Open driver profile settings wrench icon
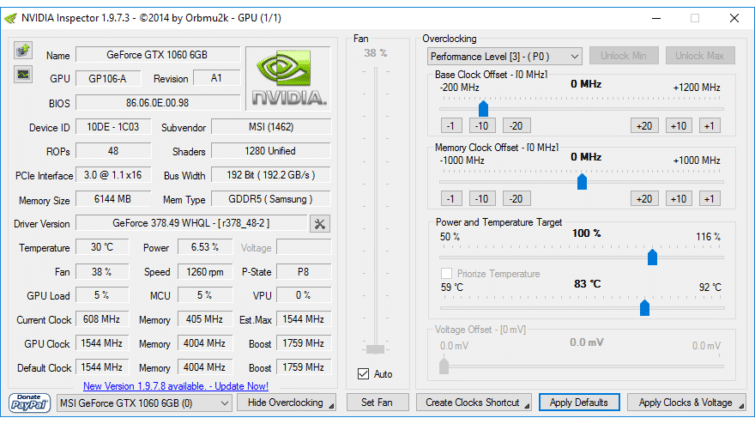The width and height of the screenshot is (755, 424). click(x=320, y=224)
